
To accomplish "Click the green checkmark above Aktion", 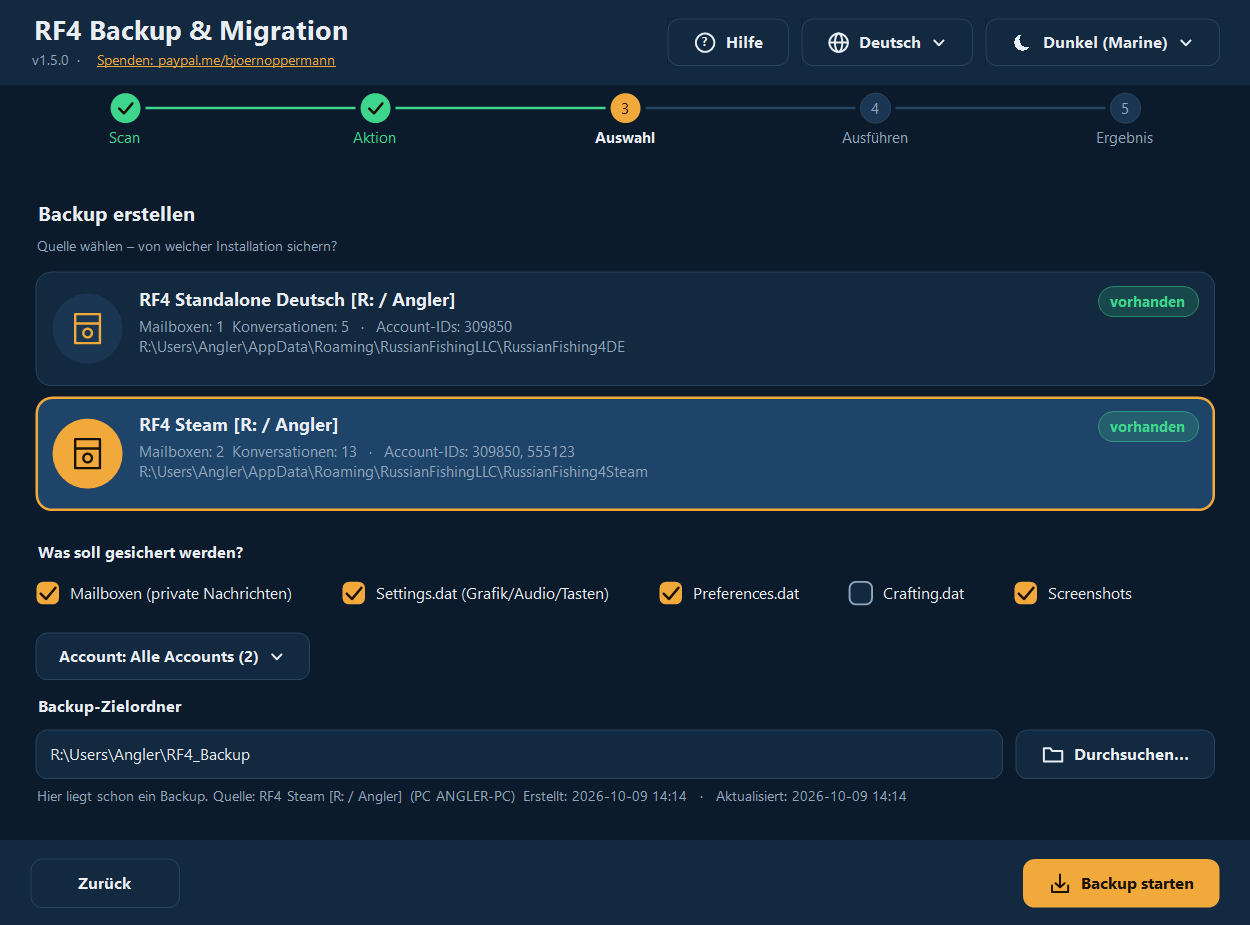I will pos(375,108).
